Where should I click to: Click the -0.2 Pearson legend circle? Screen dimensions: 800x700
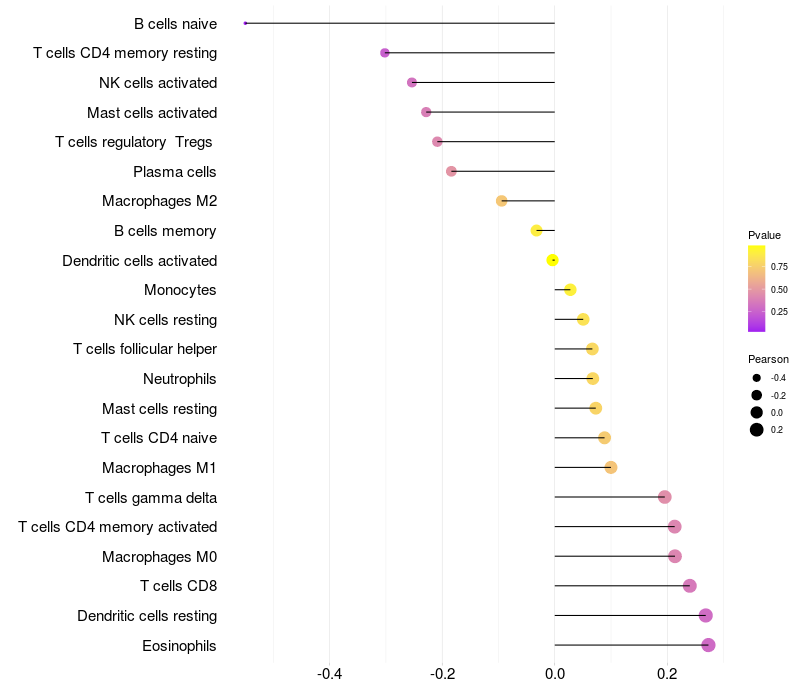pyautogui.click(x=757, y=395)
